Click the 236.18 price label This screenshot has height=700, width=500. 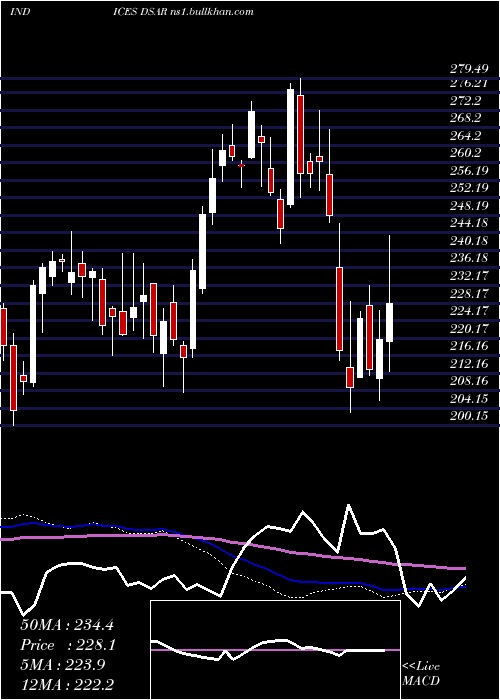(469, 259)
